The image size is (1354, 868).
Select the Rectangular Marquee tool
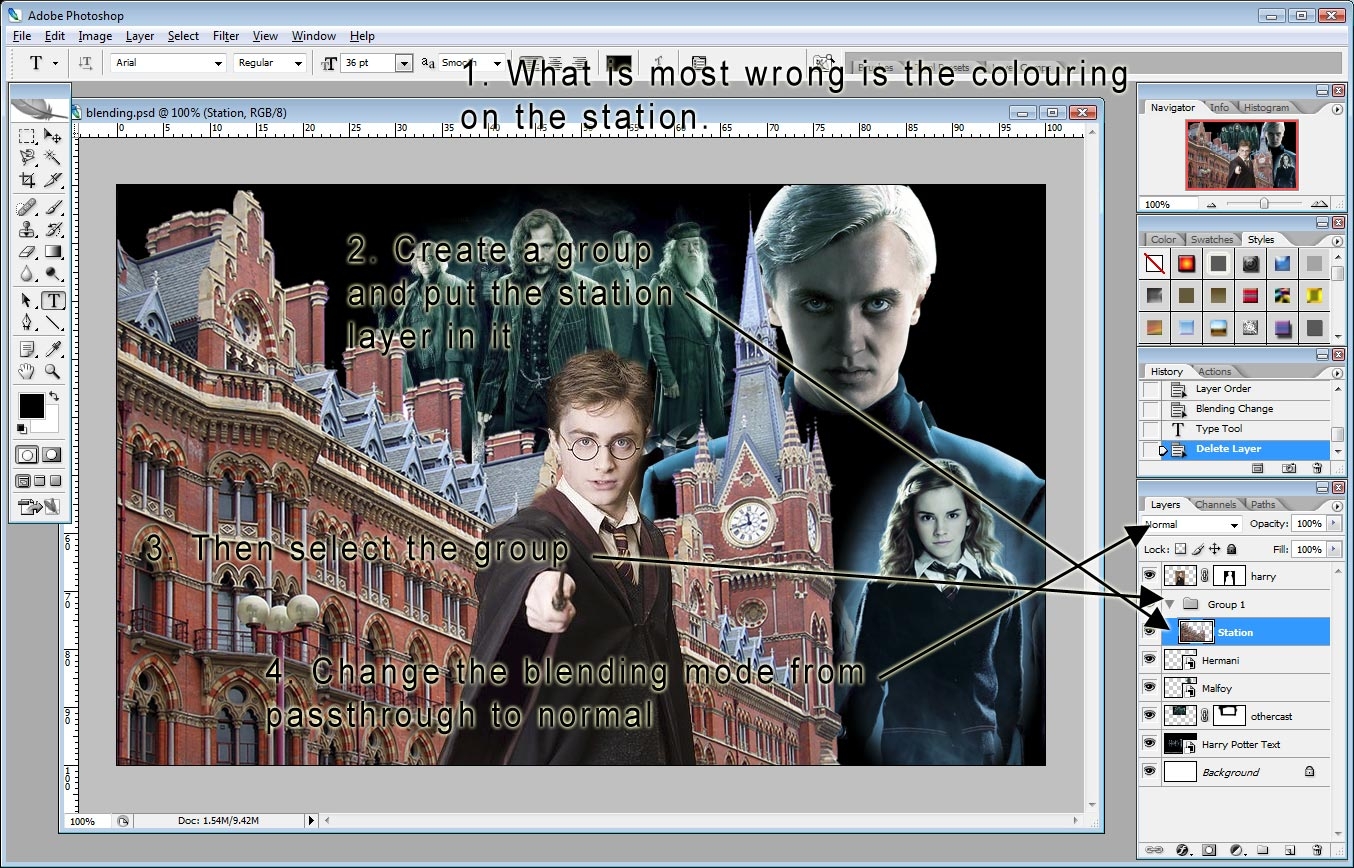coord(26,137)
